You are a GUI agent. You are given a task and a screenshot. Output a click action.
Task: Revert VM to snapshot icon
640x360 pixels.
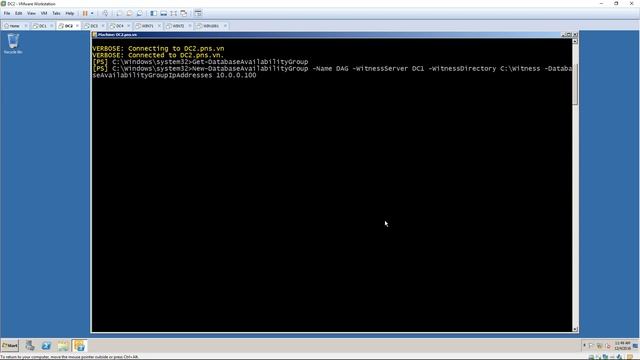(x=129, y=13)
